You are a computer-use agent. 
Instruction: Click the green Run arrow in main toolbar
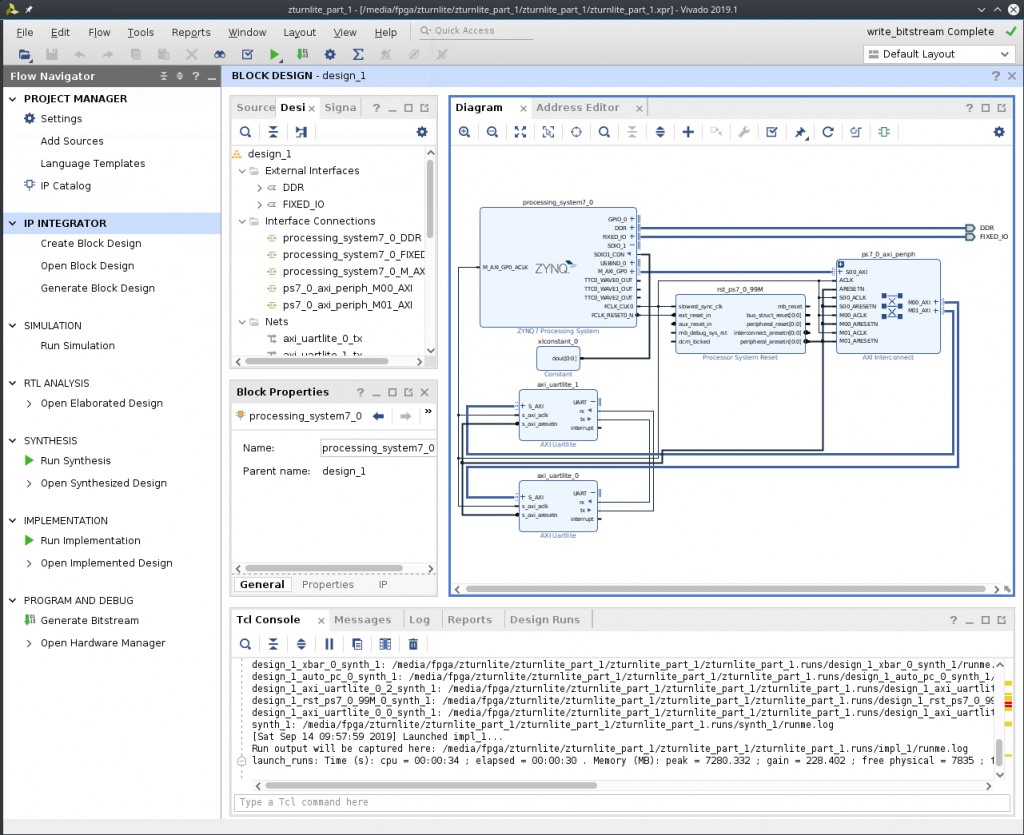274,55
